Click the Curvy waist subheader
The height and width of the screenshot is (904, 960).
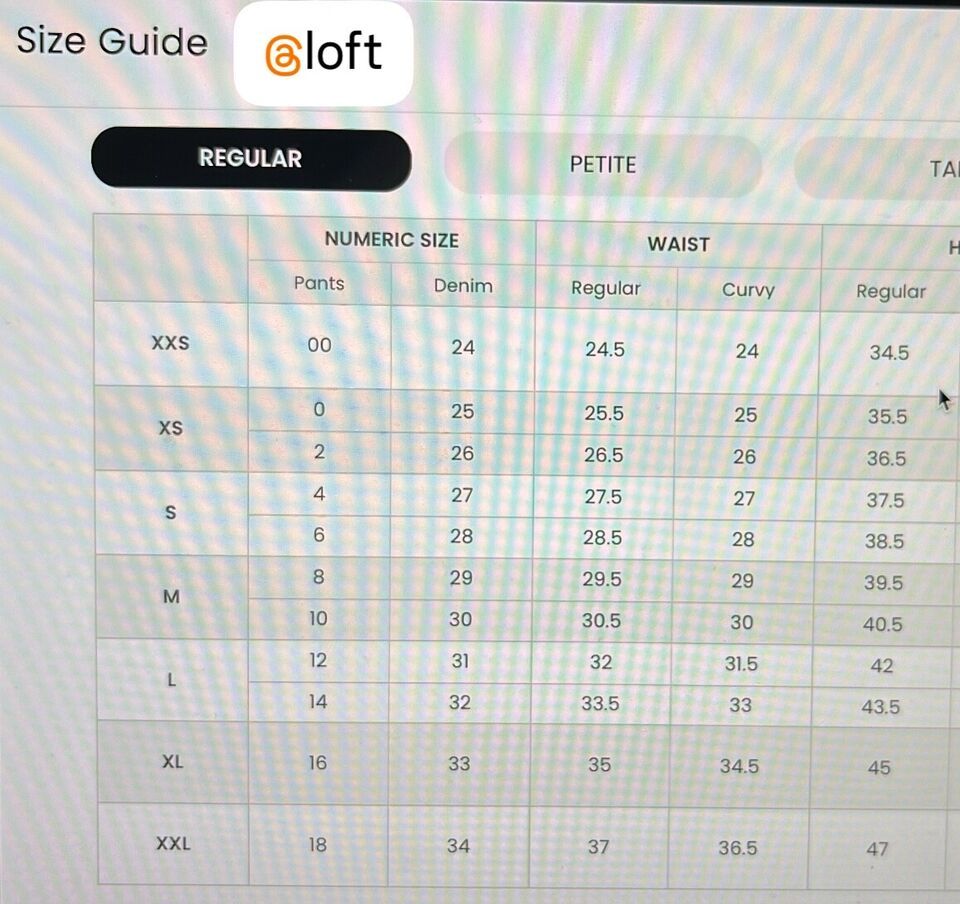point(748,290)
